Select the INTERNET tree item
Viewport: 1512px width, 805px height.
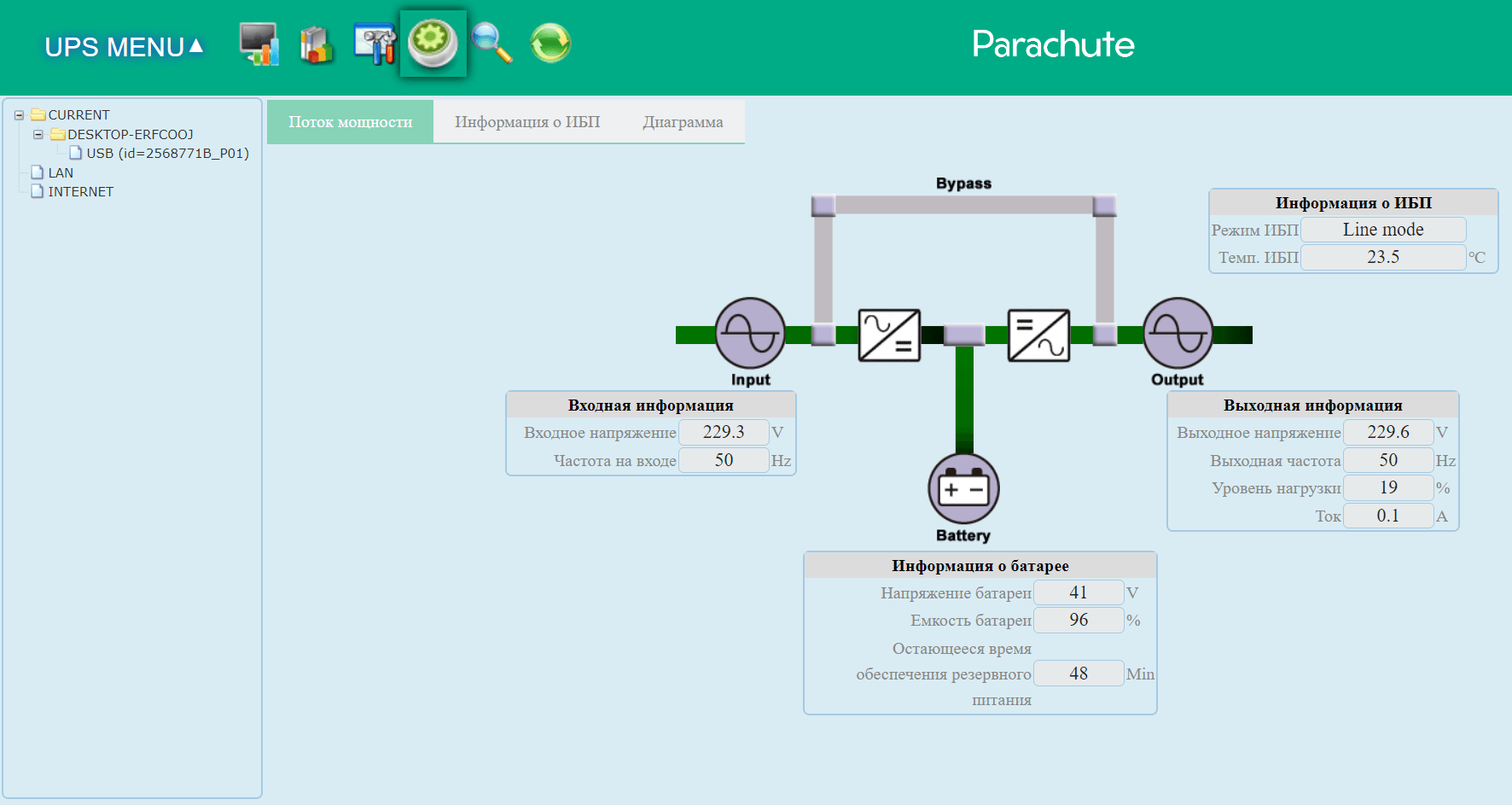click(81, 192)
